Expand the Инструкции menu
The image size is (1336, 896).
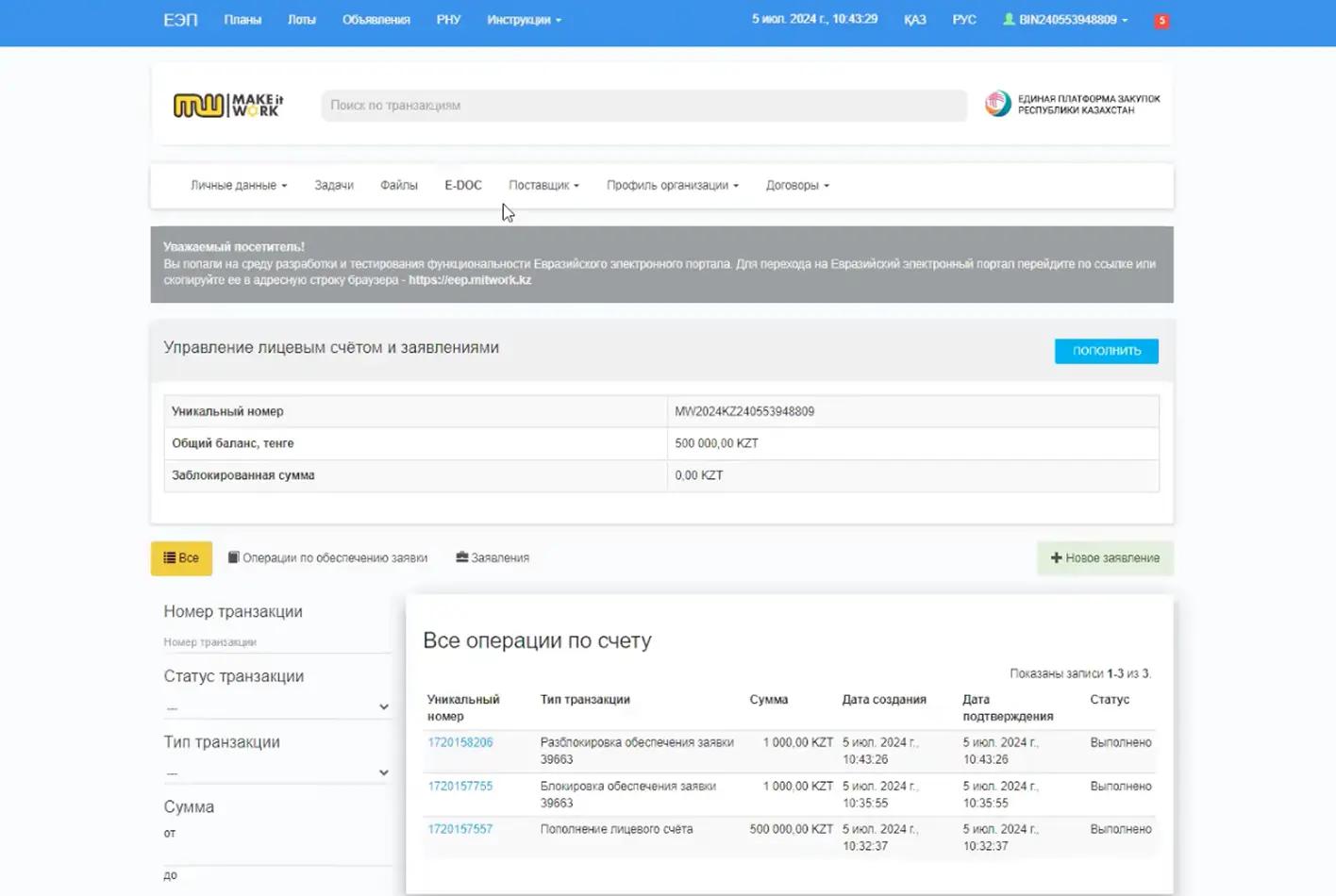pos(524,20)
